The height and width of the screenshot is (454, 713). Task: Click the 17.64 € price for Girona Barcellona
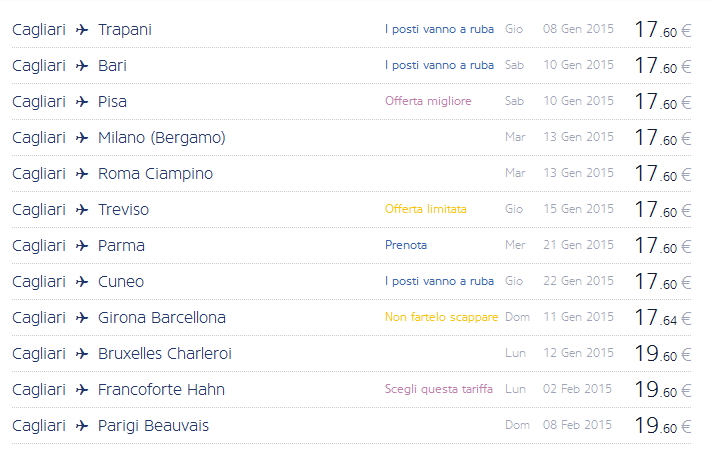[x=663, y=318]
